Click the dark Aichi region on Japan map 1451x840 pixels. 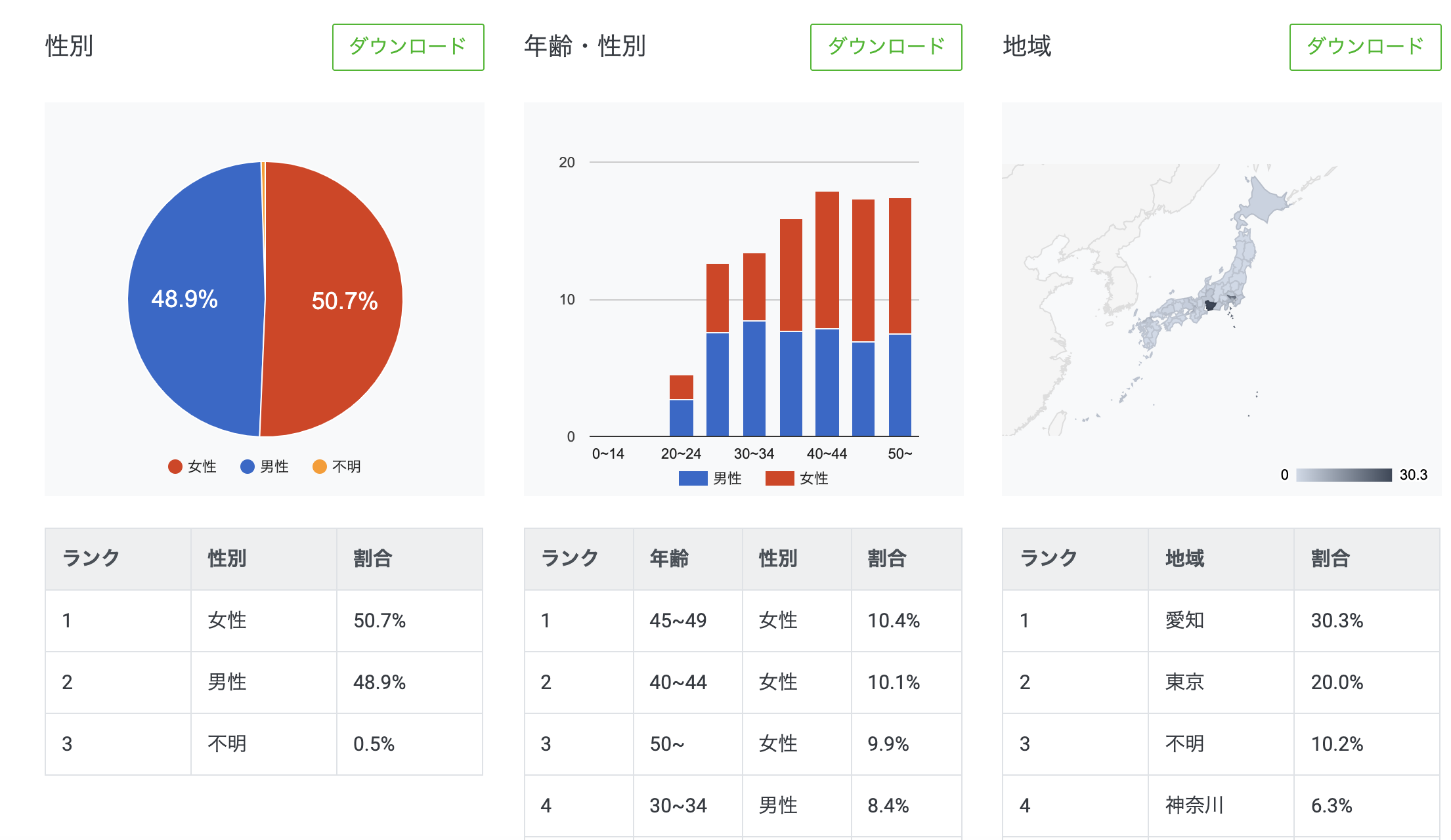[1209, 305]
